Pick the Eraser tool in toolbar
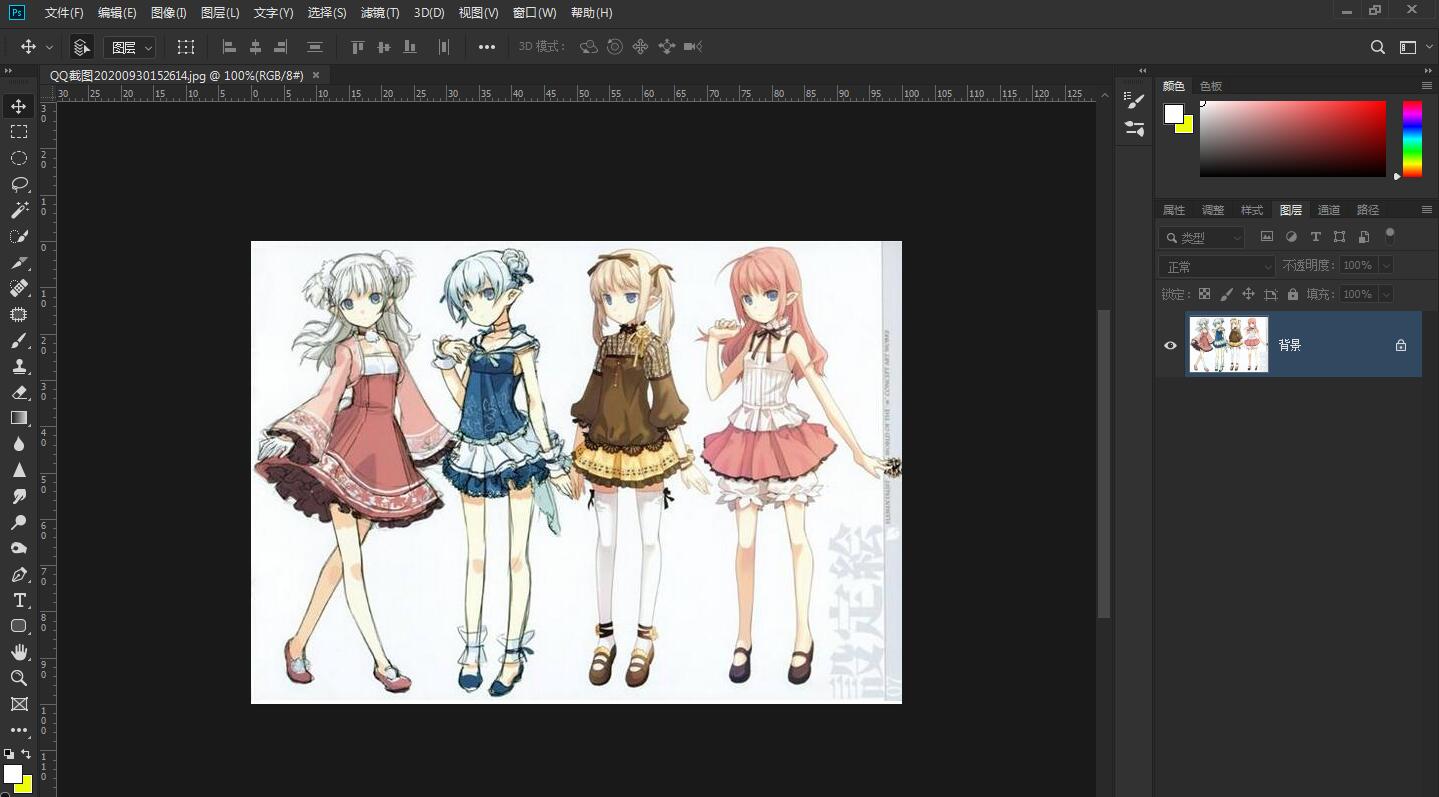 (x=19, y=392)
